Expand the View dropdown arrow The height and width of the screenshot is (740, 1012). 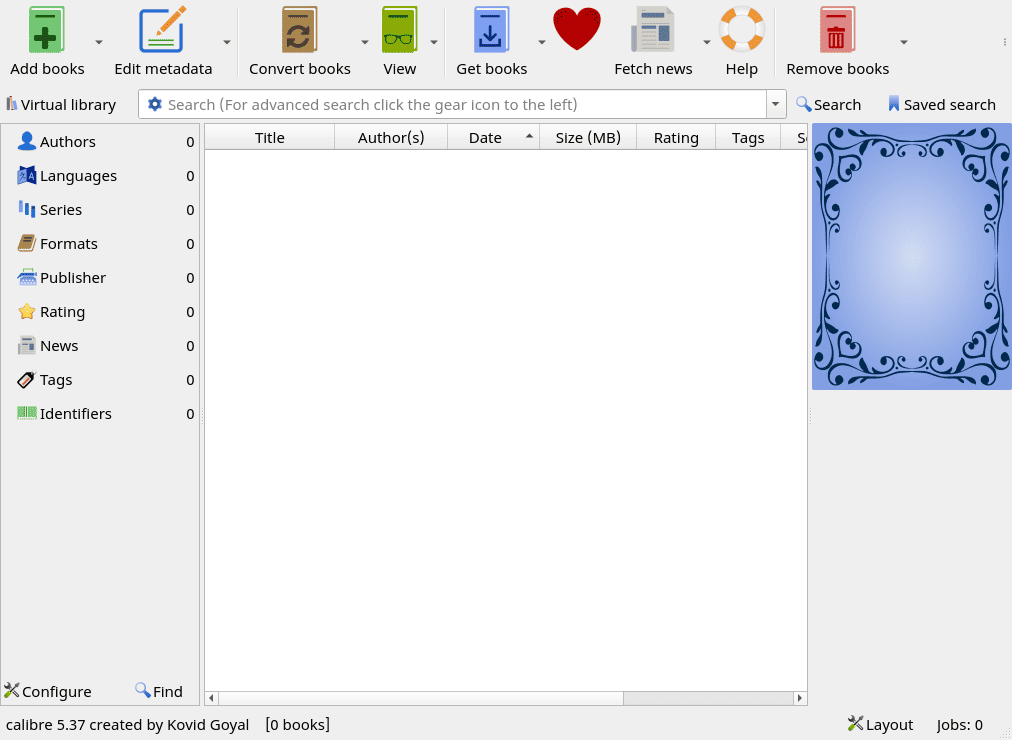pyautogui.click(x=434, y=42)
